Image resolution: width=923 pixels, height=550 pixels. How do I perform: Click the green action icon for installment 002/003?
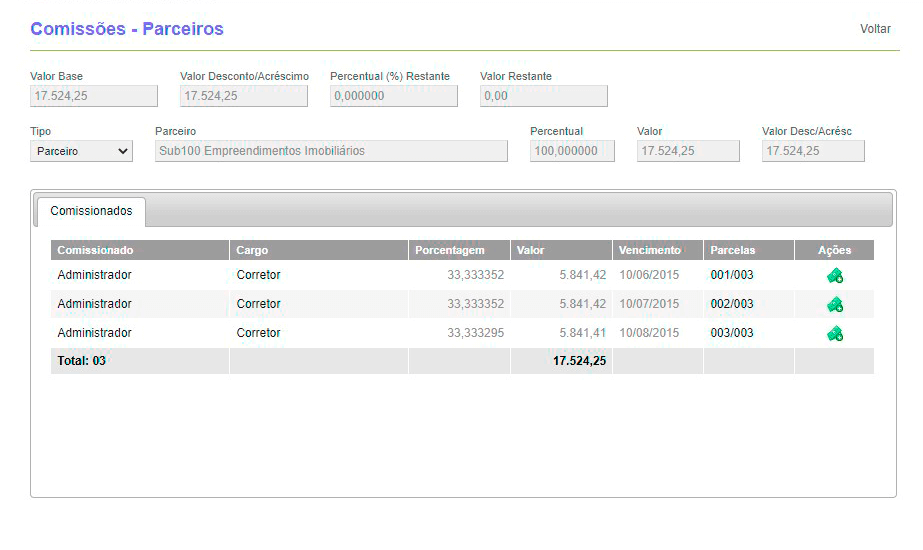tap(834, 304)
